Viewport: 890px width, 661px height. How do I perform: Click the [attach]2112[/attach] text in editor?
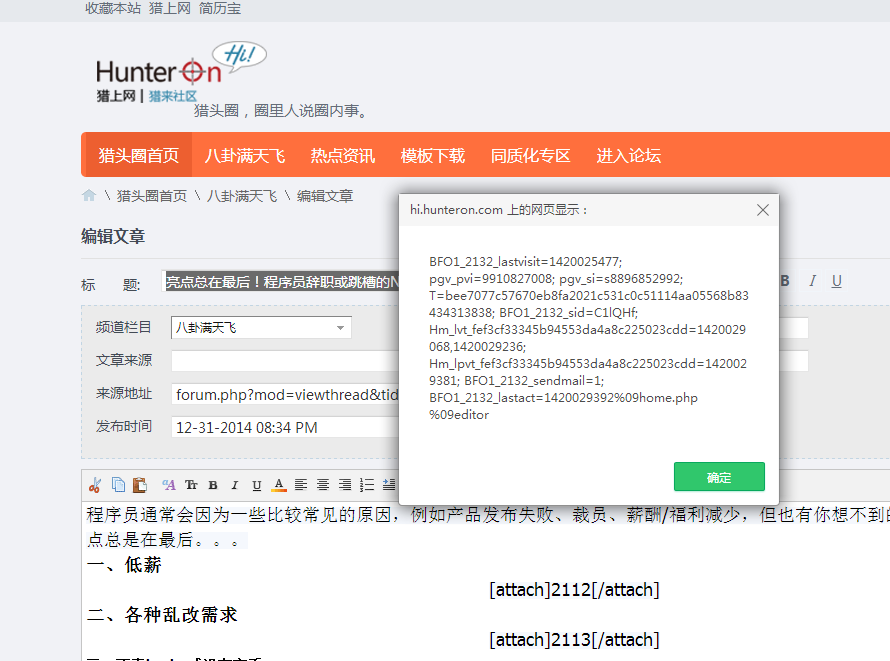574,590
